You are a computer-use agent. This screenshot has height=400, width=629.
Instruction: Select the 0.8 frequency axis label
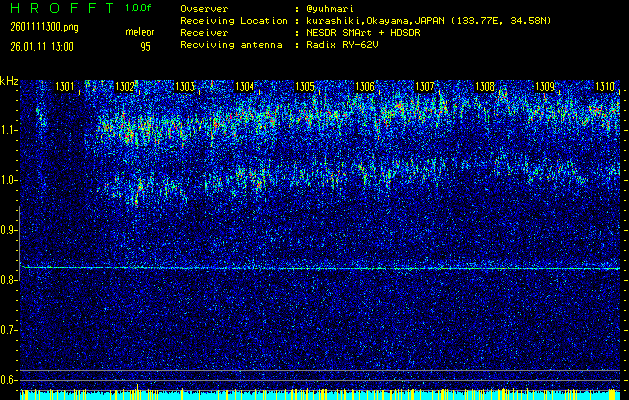click(9, 280)
